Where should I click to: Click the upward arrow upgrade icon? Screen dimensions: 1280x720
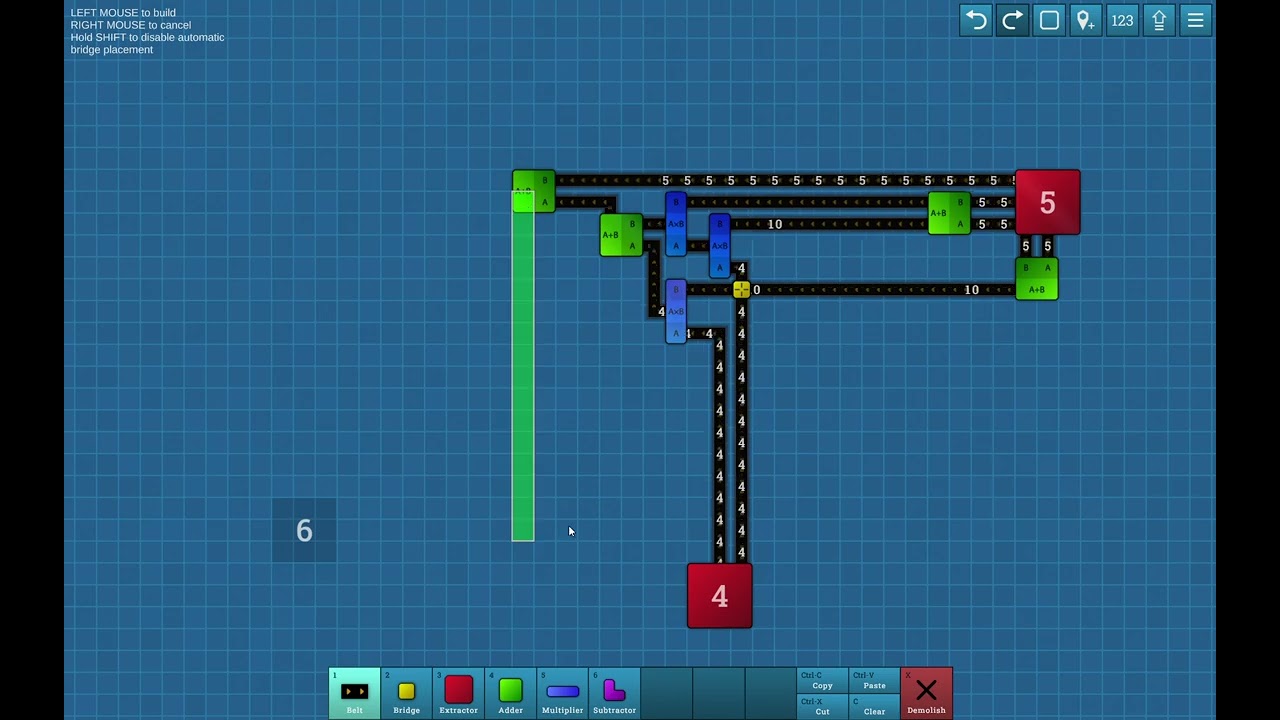point(1159,20)
